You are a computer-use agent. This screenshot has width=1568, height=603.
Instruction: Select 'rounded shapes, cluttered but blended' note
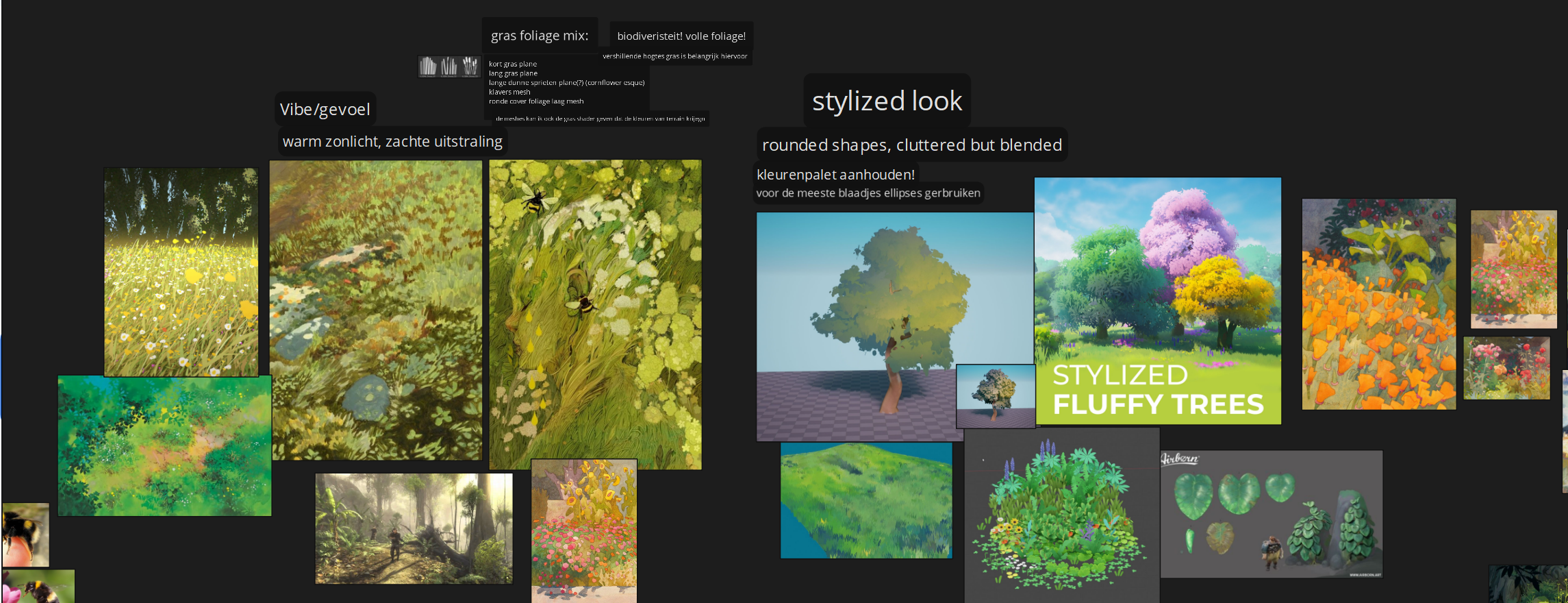tap(911, 145)
